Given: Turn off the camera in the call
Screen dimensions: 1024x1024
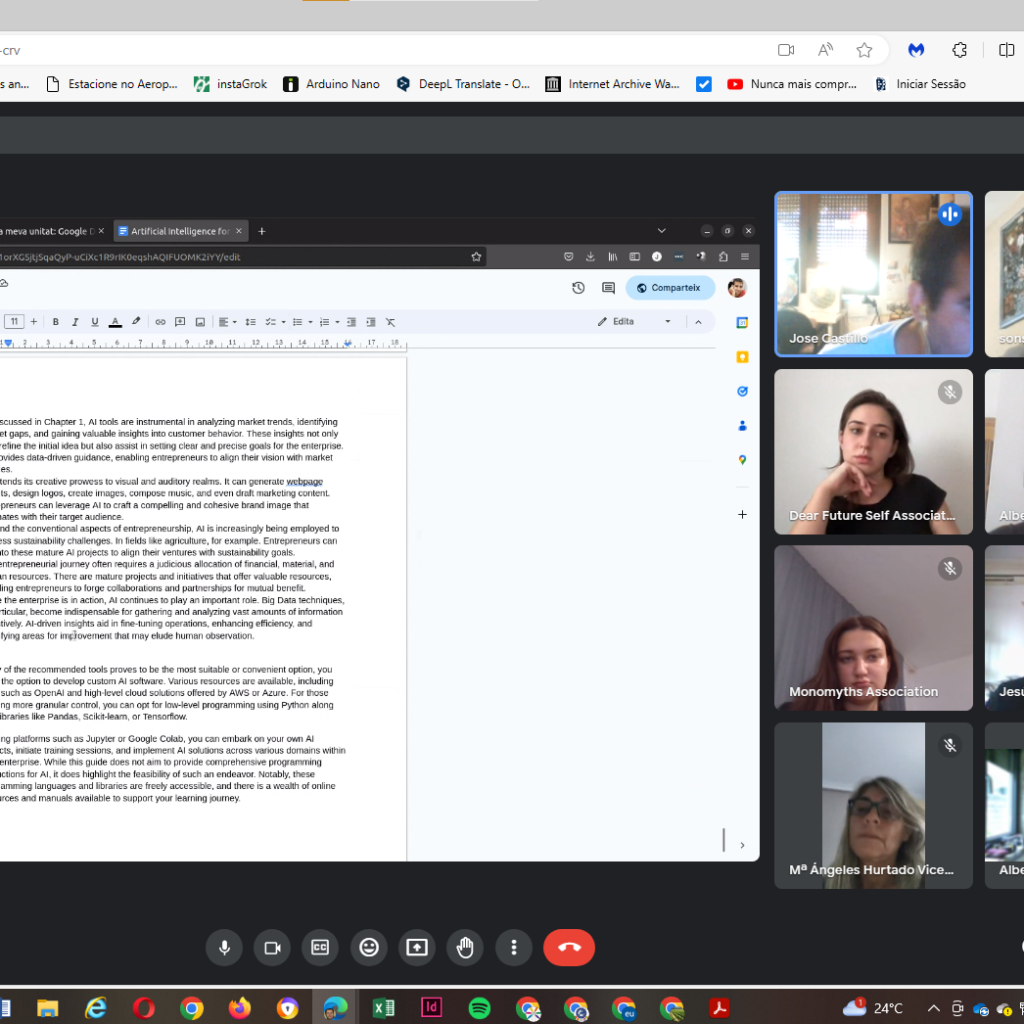Looking at the screenshot, I should coord(272,948).
